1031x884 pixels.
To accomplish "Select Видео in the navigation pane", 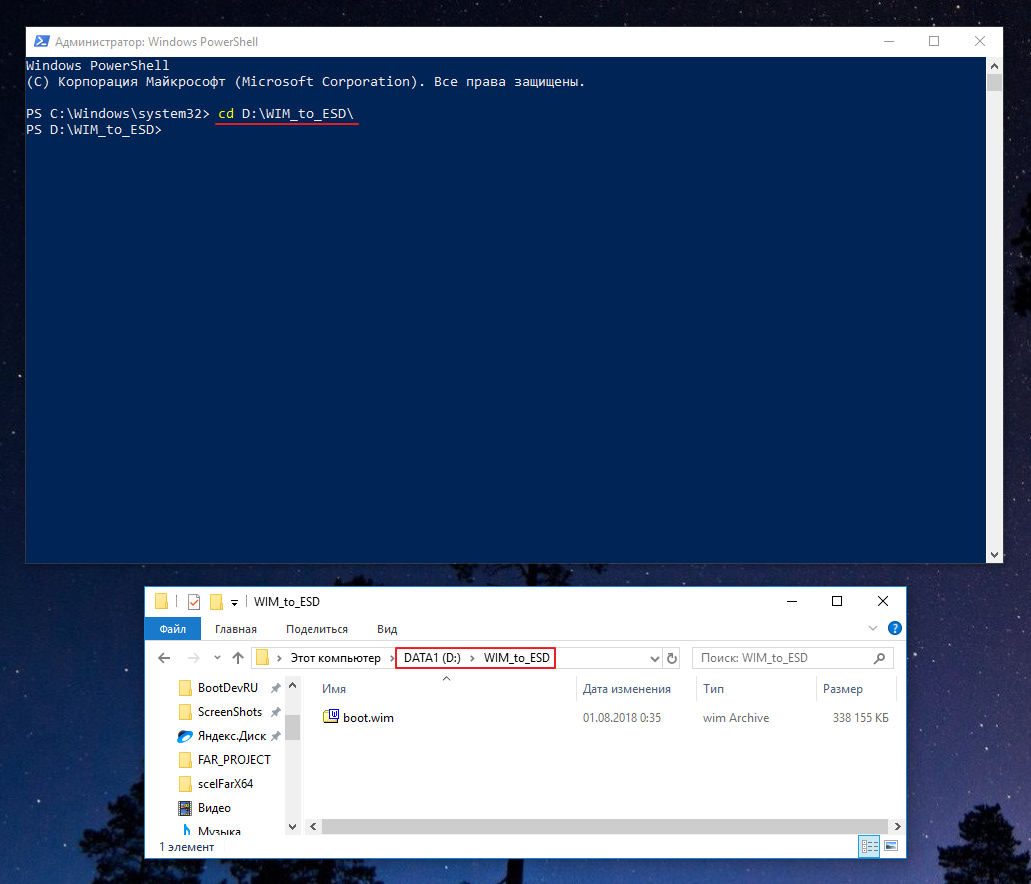I will pos(214,808).
